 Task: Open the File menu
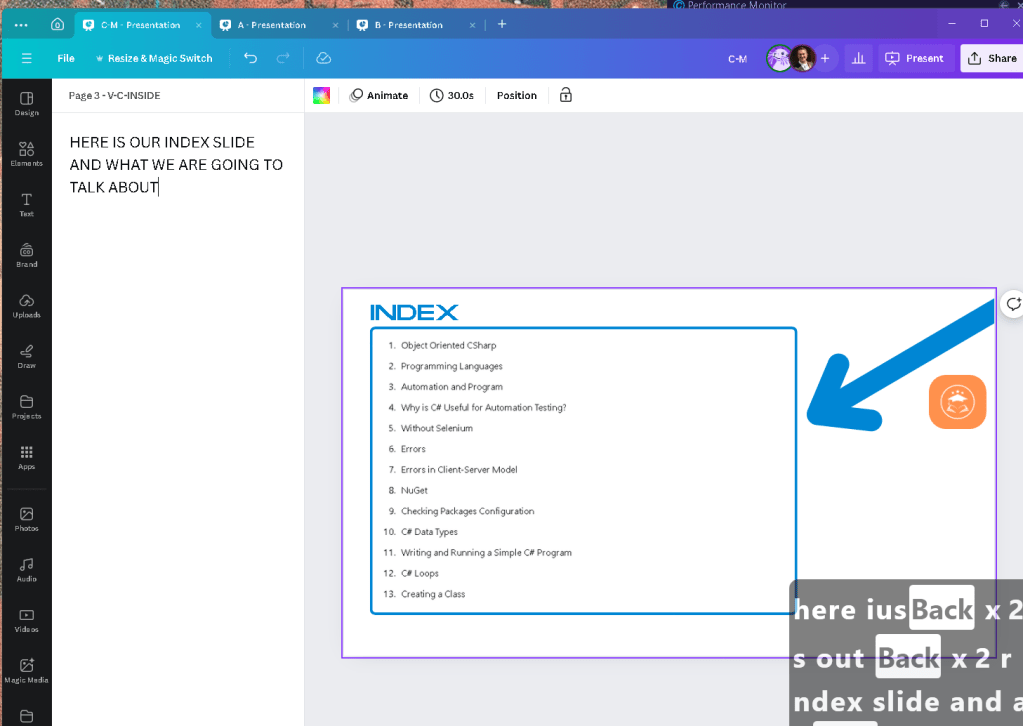[x=66, y=58]
